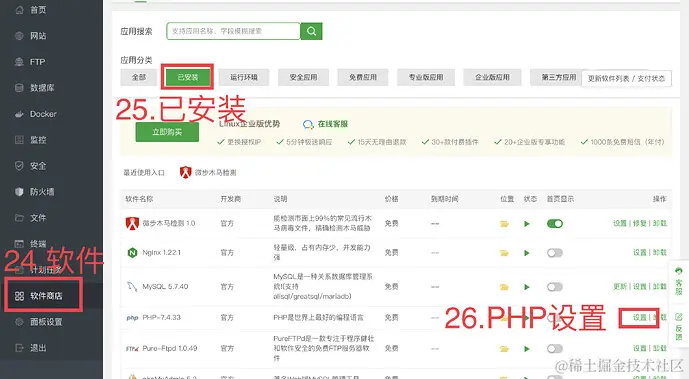
Task: Click the floating 客服 widget at right edge
Action: (x=679, y=281)
